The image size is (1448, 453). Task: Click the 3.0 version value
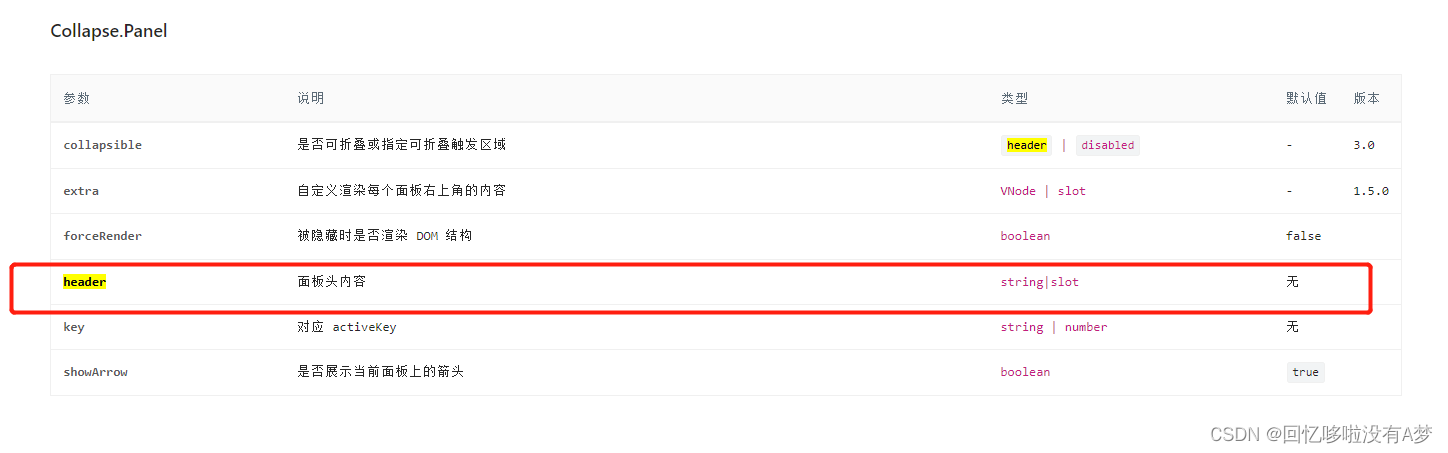pyautogui.click(x=1364, y=145)
